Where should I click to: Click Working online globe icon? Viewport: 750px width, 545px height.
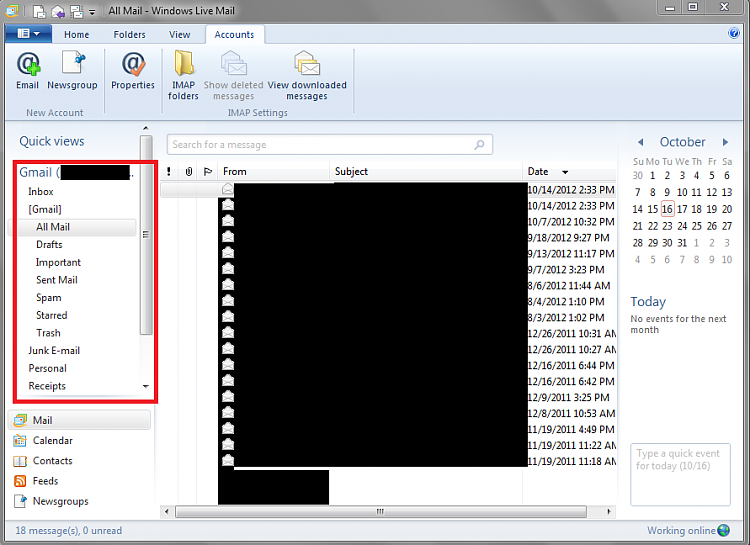pos(724,530)
